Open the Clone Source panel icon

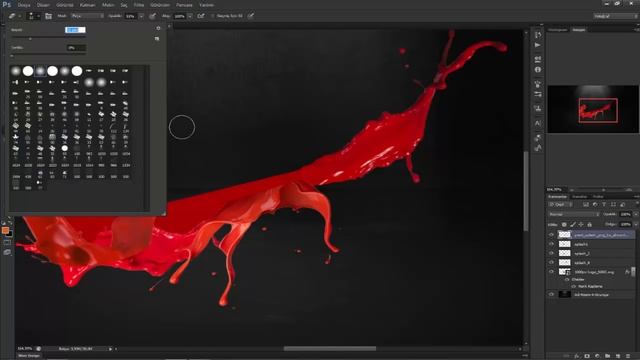538,109
